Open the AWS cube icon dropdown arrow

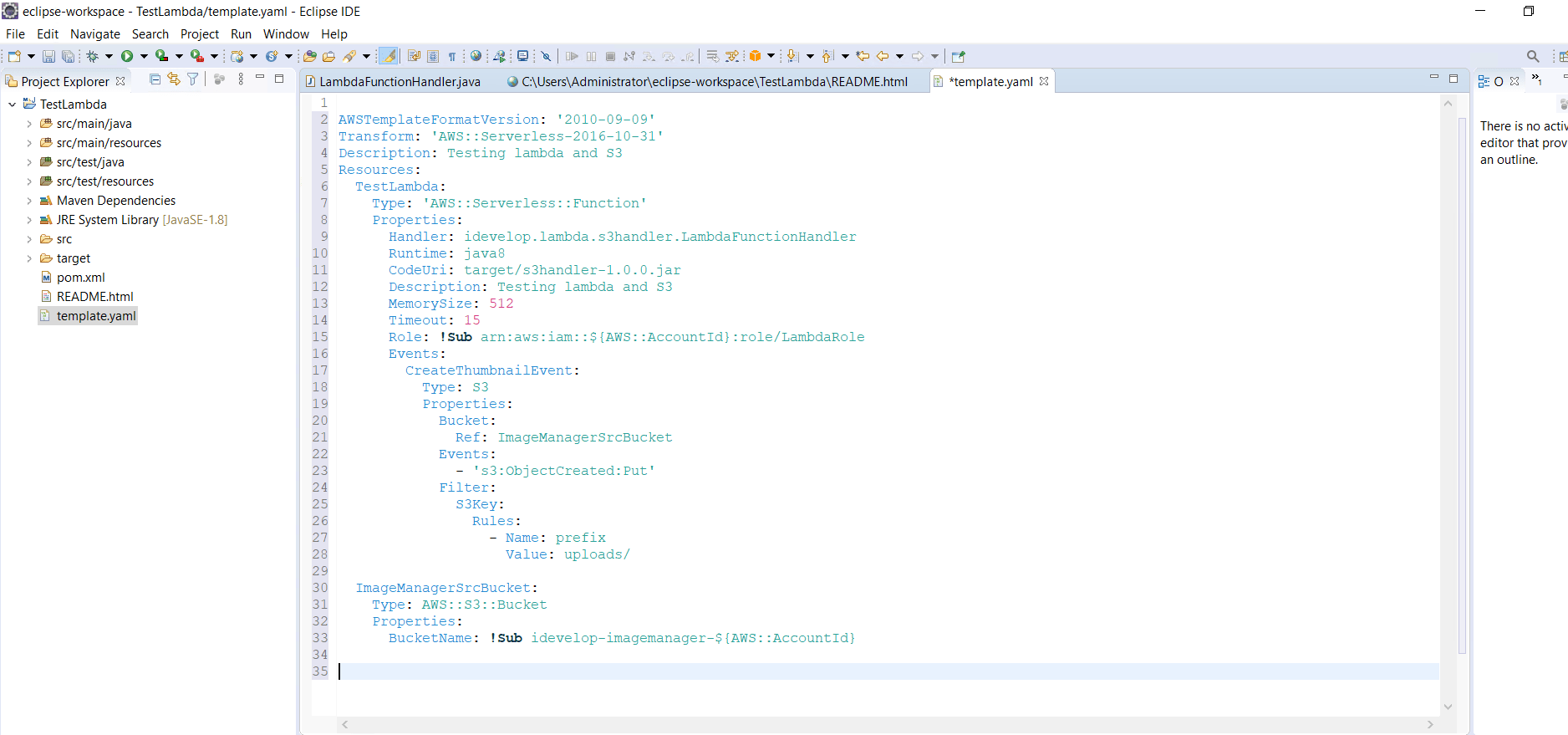pos(771,56)
